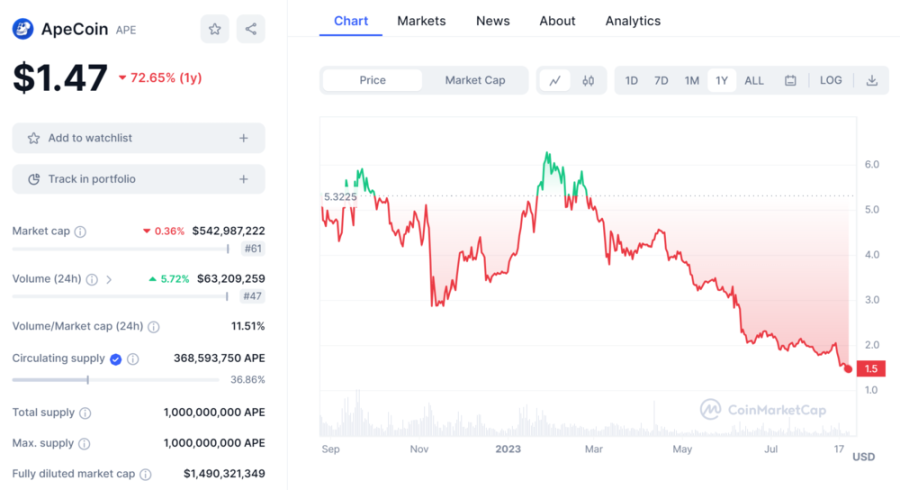Click the 2023 label on time axis
This screenshot has height=490, width=900.
coord(508,449)
